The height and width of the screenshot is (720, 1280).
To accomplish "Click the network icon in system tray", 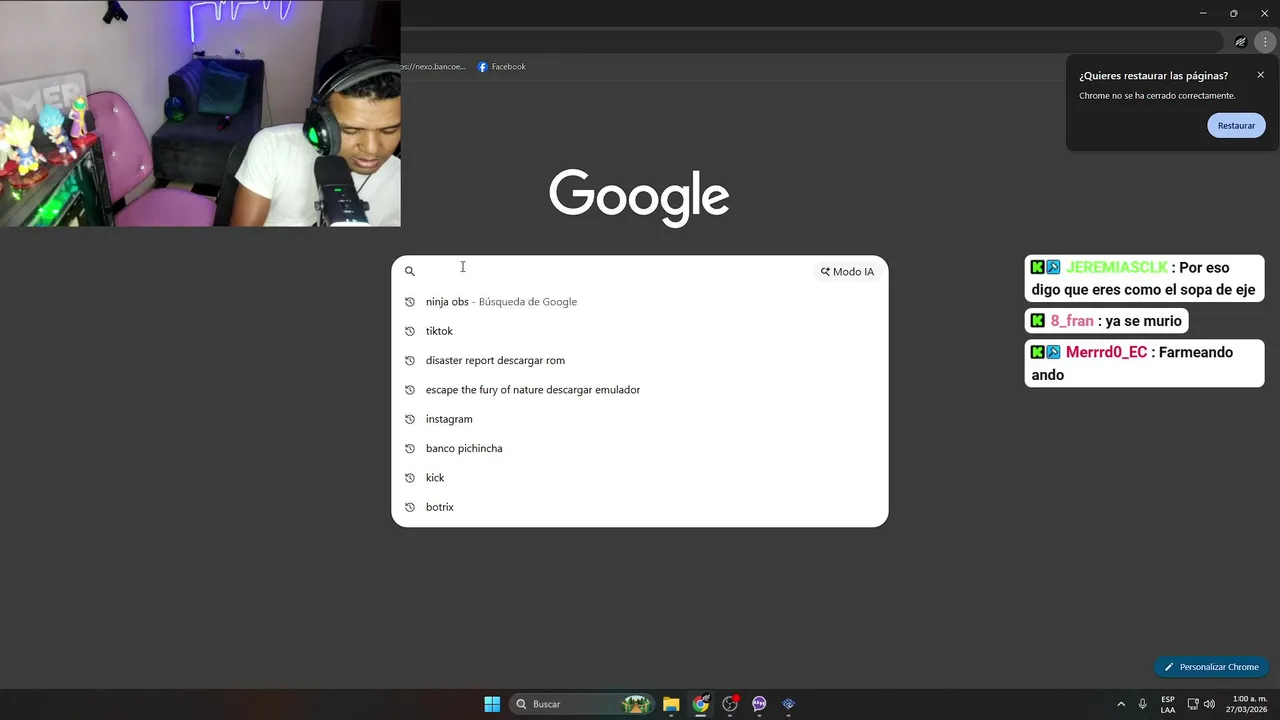I will coord(1193,704).
